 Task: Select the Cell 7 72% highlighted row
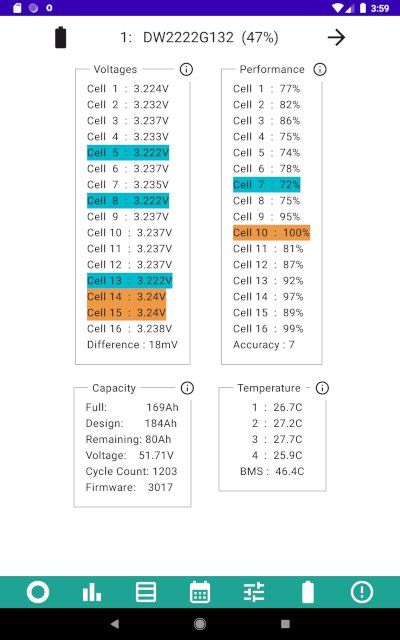(267, 185)
